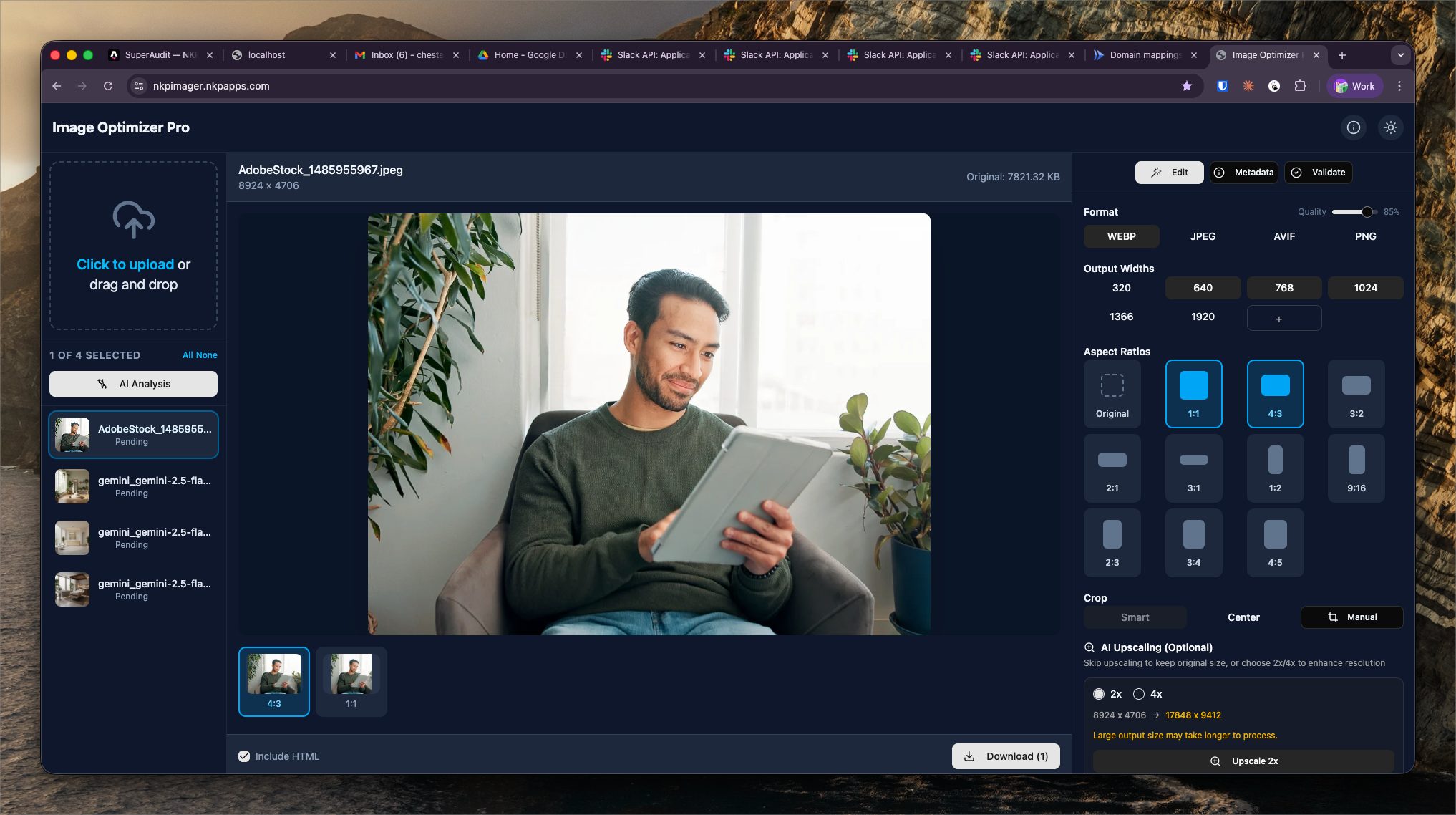Click the cloud upload icon
Image resolution: width=1456 pixels, height=815 pixels.
133,219
